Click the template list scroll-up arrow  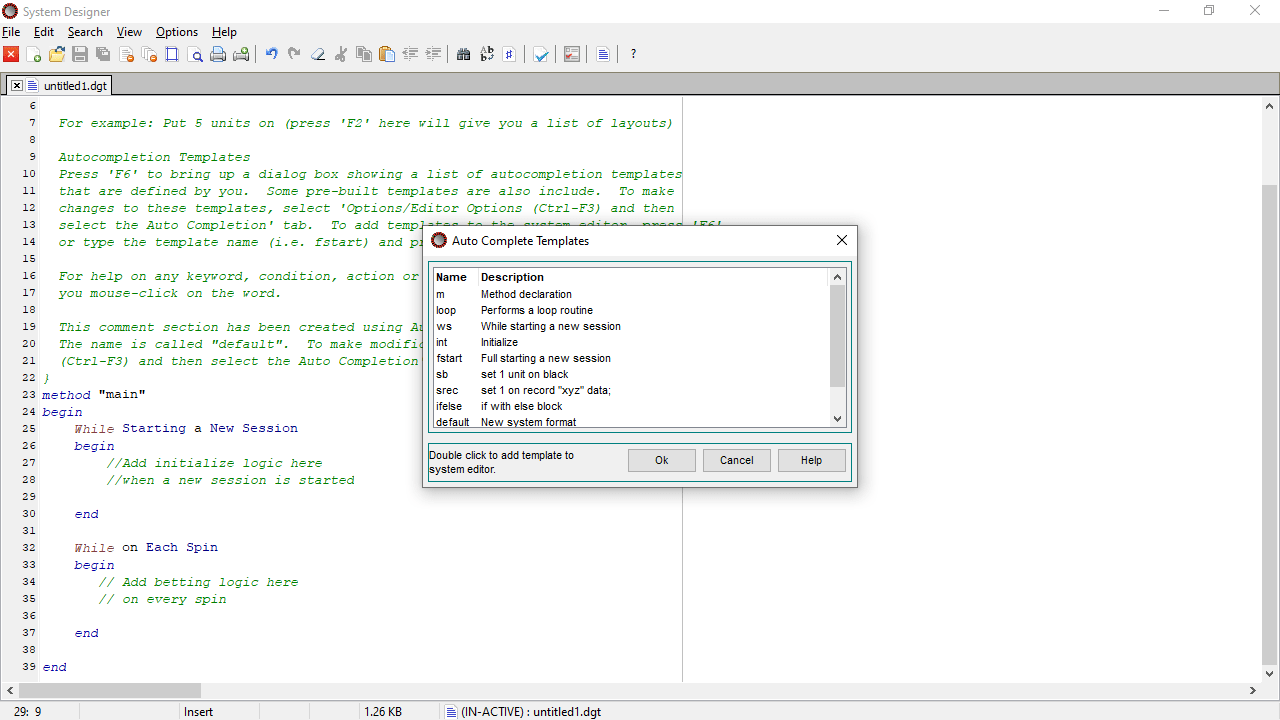click(x=838, y=277)
